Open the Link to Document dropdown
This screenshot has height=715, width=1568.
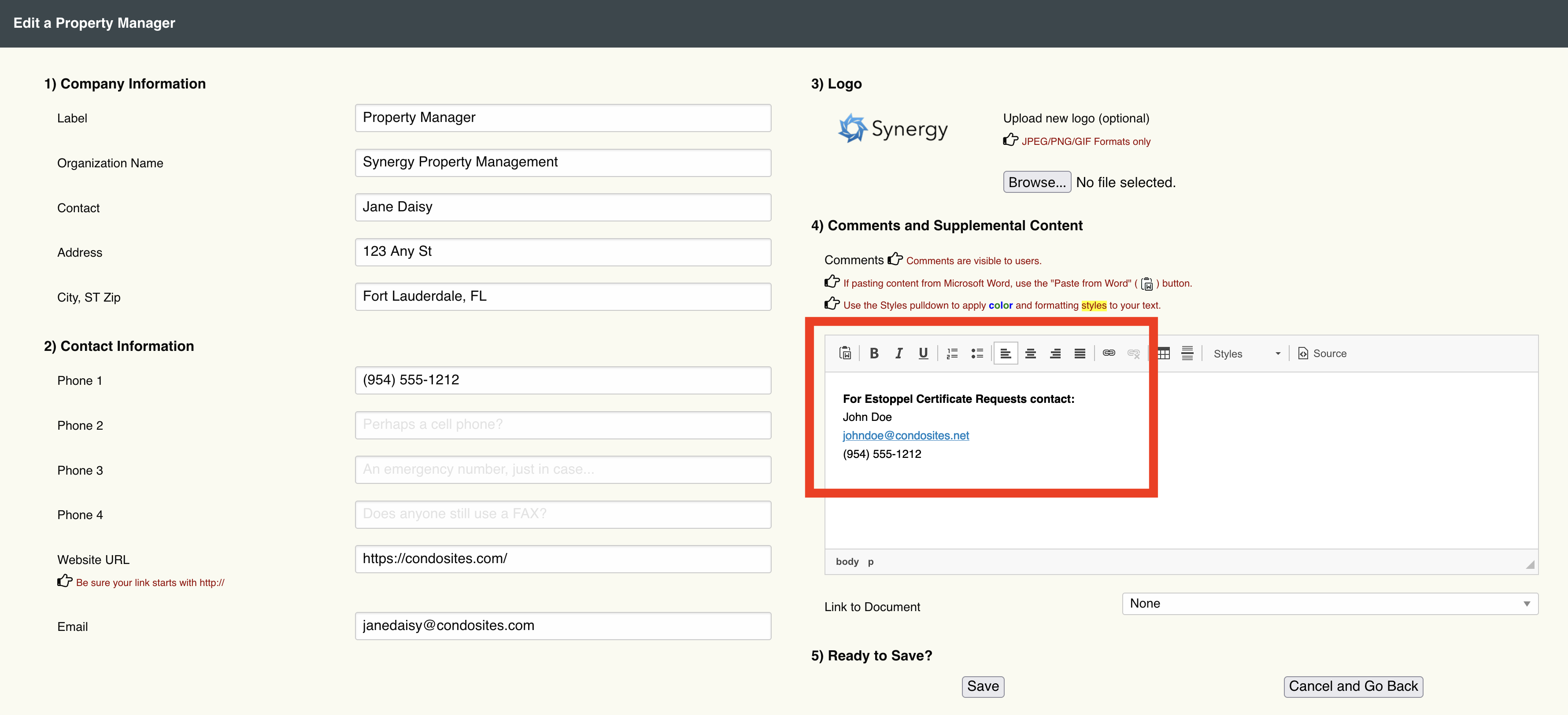point(1329,604)
